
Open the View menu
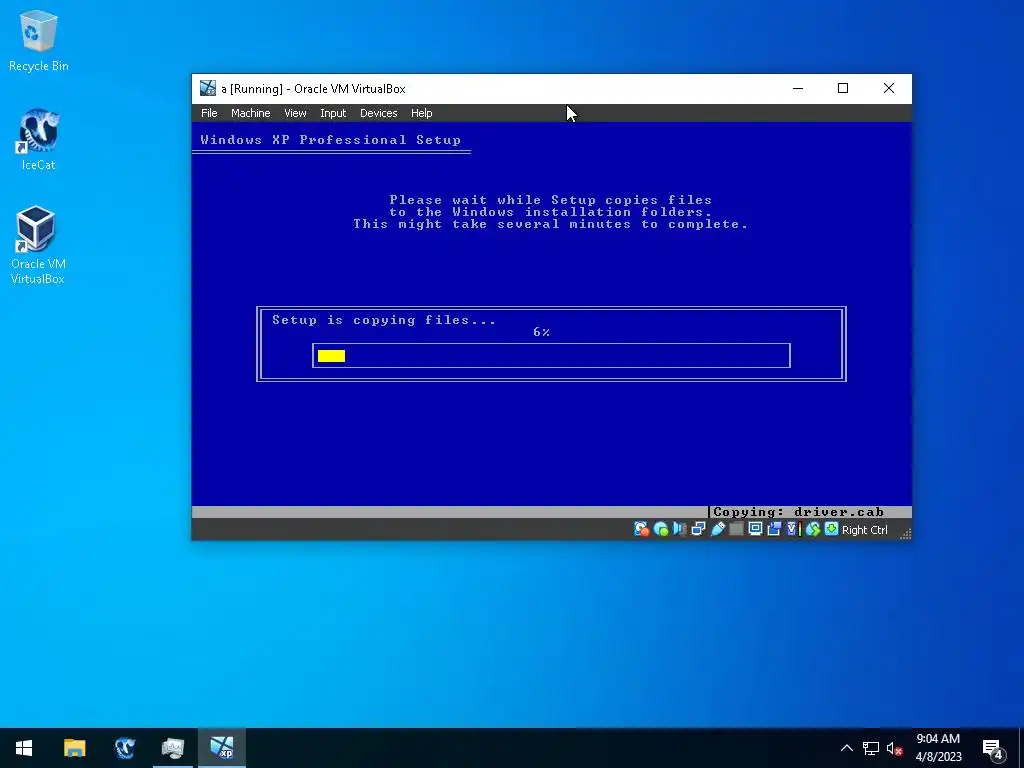click(295, 113)
